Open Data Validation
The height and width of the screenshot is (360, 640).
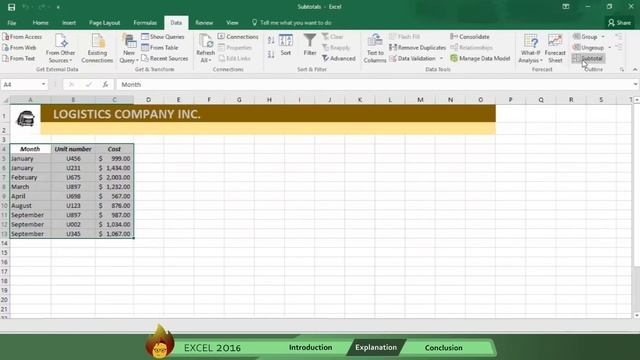[x=413, y=58]
